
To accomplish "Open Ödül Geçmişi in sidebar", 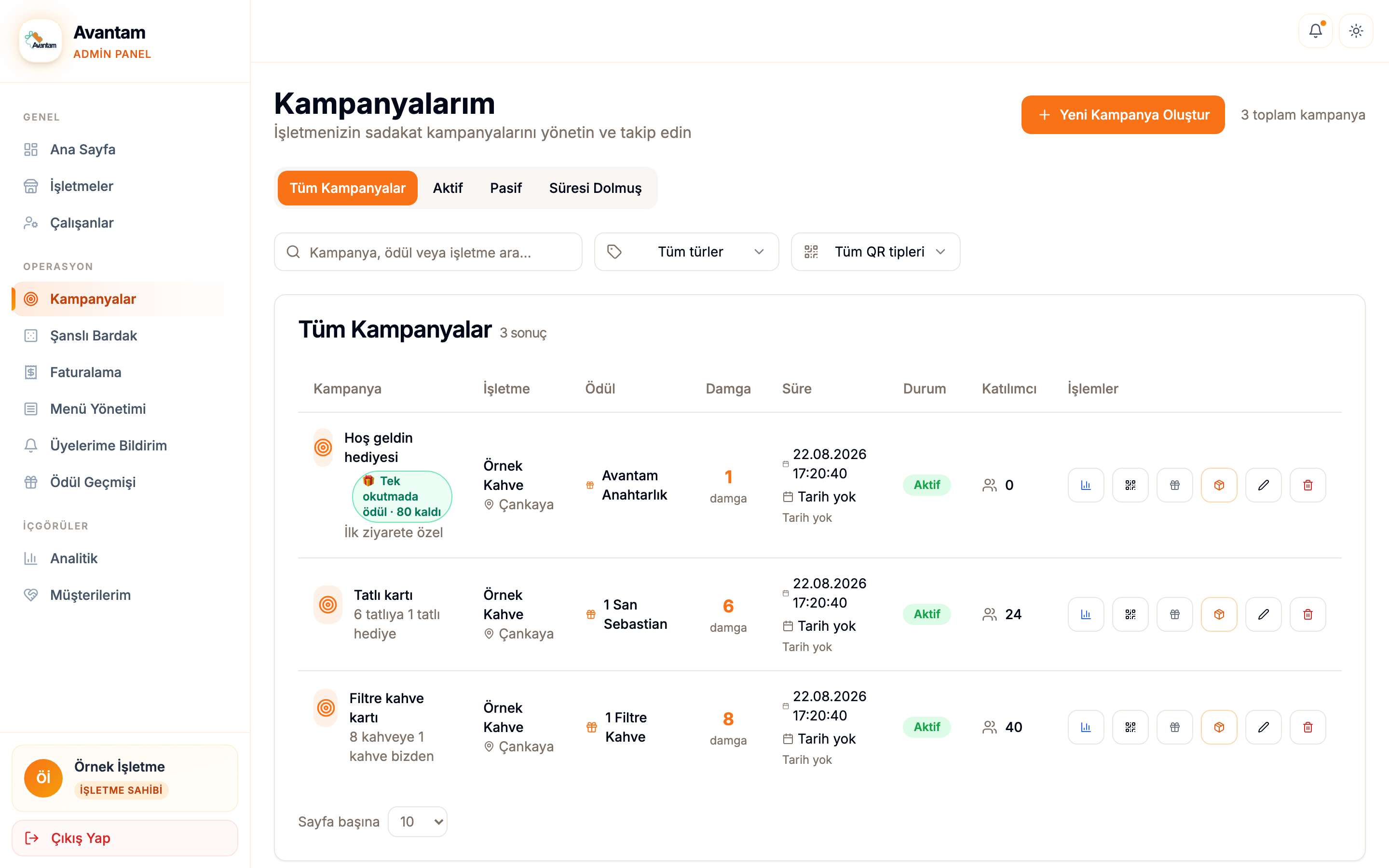I will [118, 482].
